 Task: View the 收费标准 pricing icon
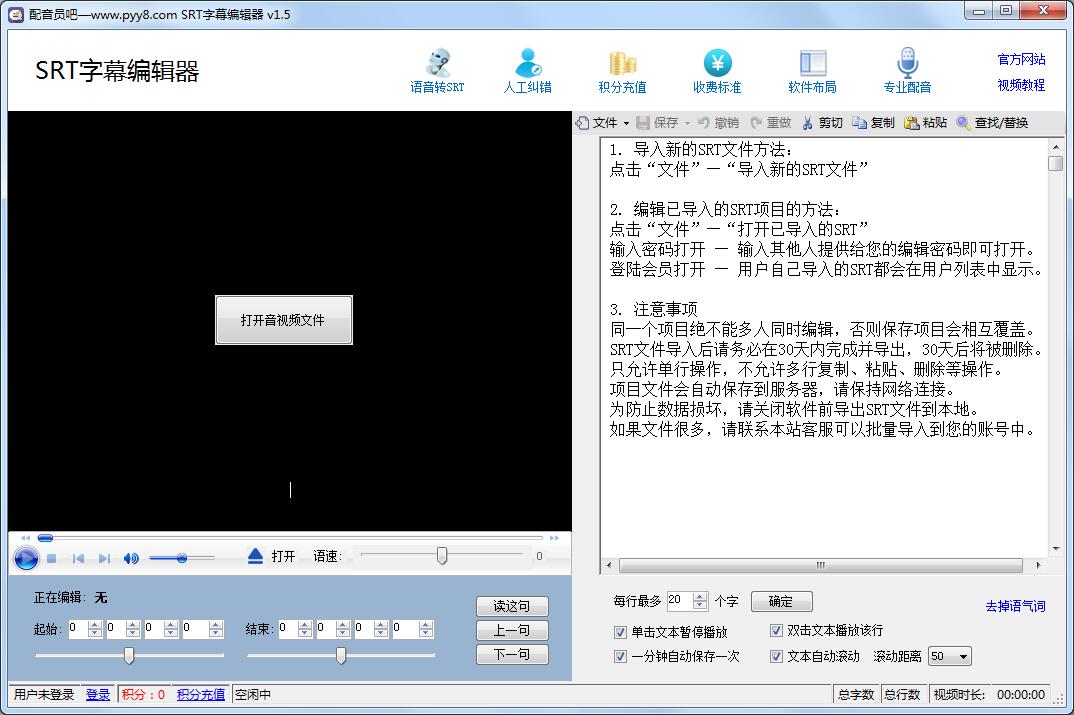pos(715,62)
